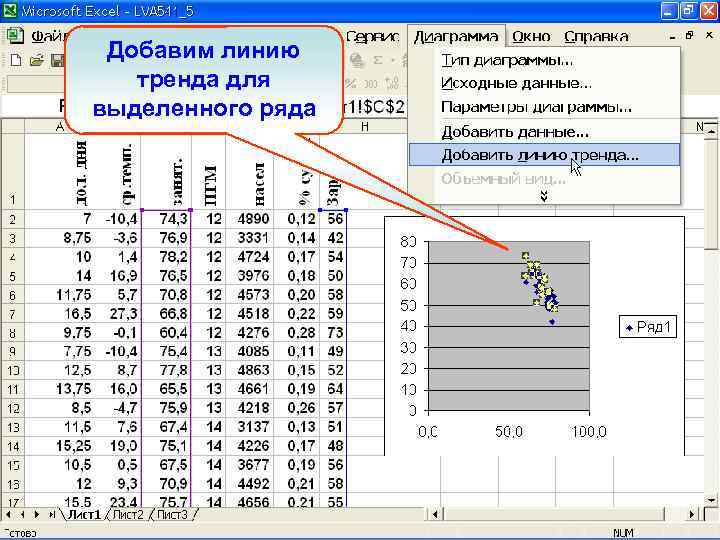Click the cell containing 27,3
Image resolution: width=720 pixels, height=540 pixels.
click(x=117, y=314)
